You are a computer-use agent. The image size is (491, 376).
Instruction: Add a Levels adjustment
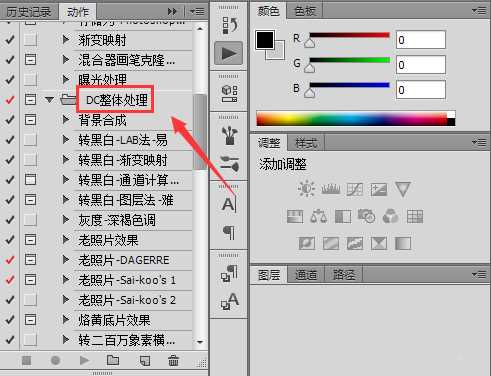click(x=330, y=189)
